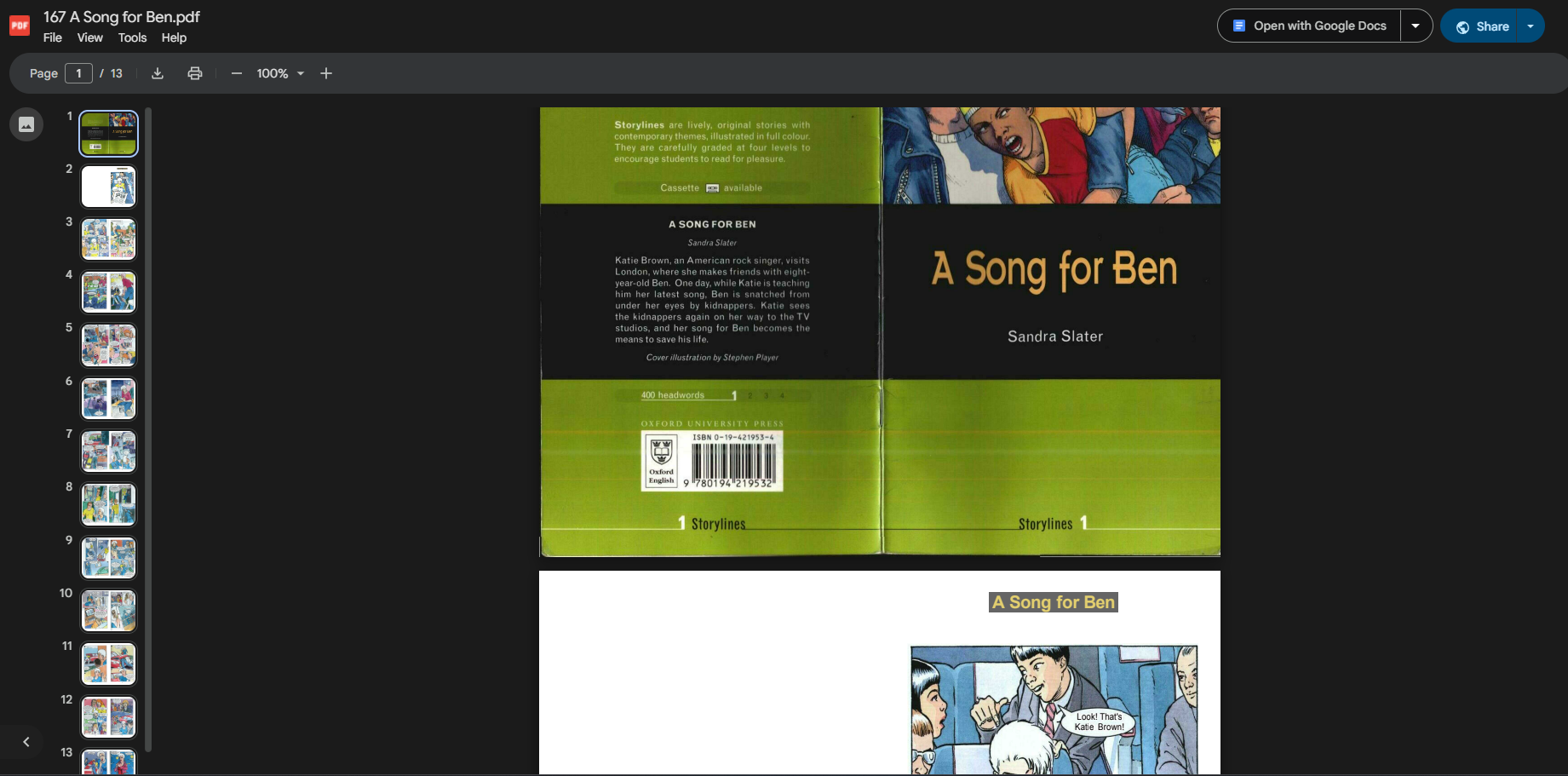
Task: Select the page 5 thumbnail
Action: (109, 345)
